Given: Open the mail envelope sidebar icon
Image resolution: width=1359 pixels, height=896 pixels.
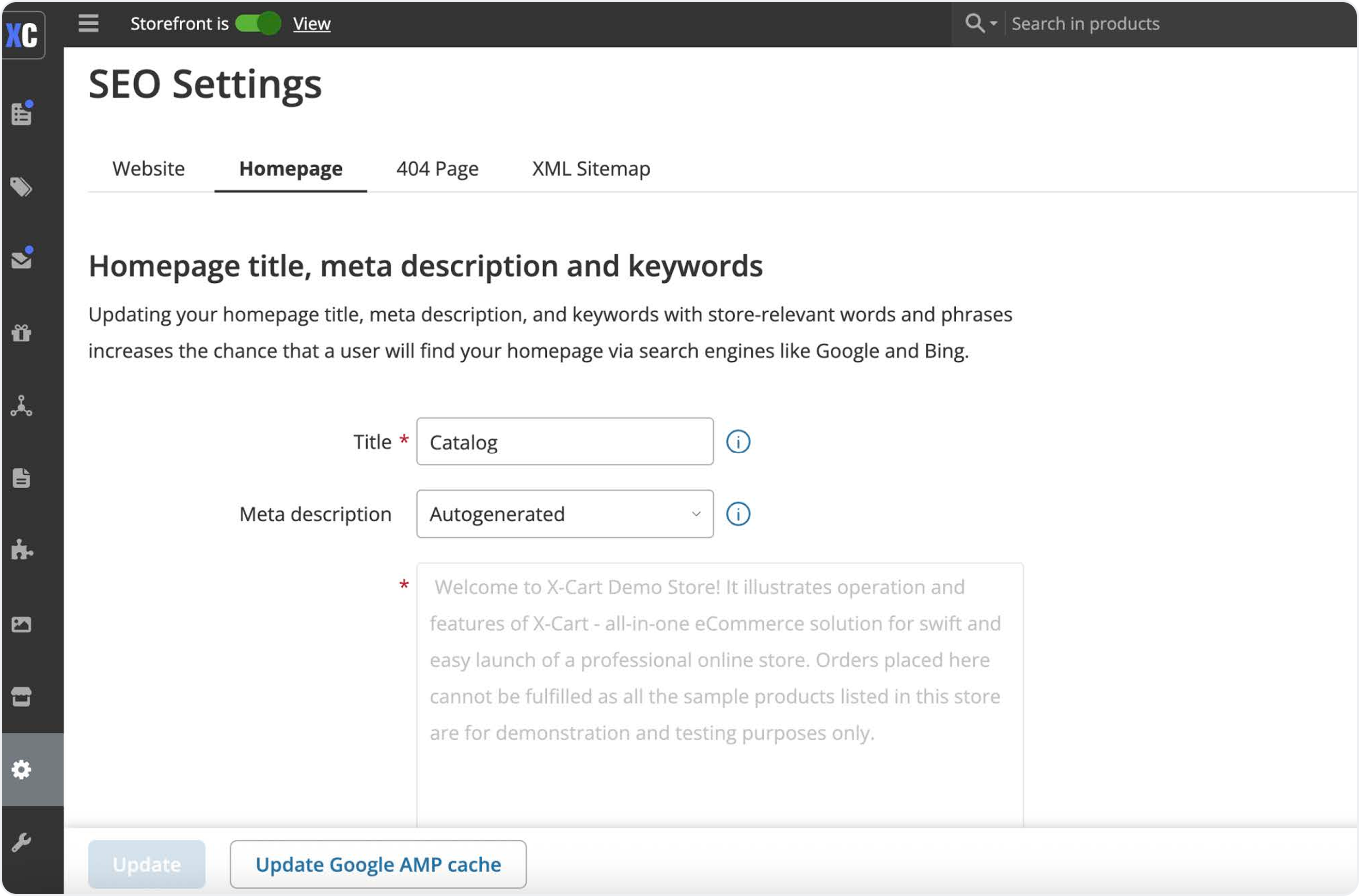Looking at the screenshot, I should [x=22, y=260].
